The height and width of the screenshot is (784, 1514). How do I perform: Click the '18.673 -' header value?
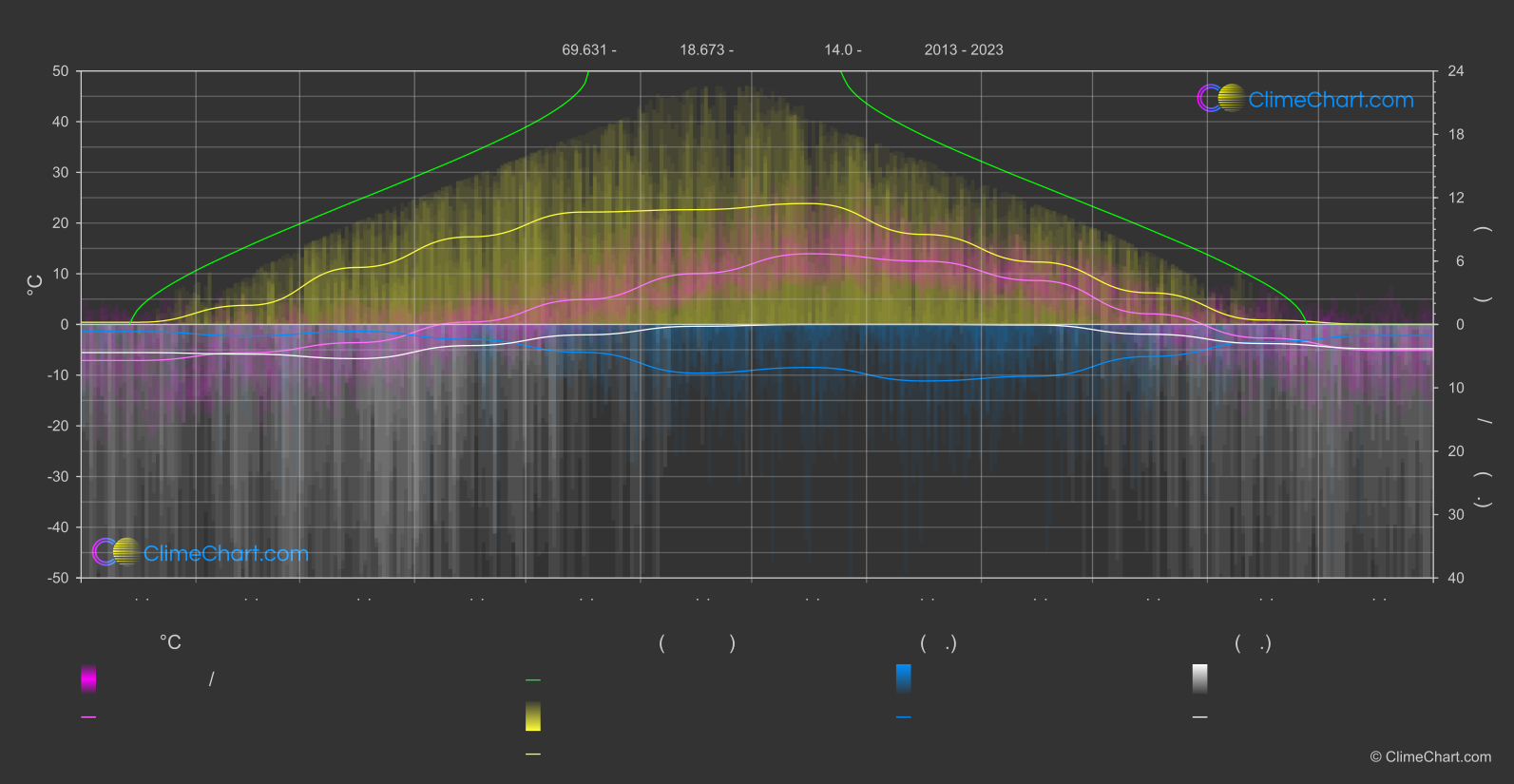coord(706,49)
